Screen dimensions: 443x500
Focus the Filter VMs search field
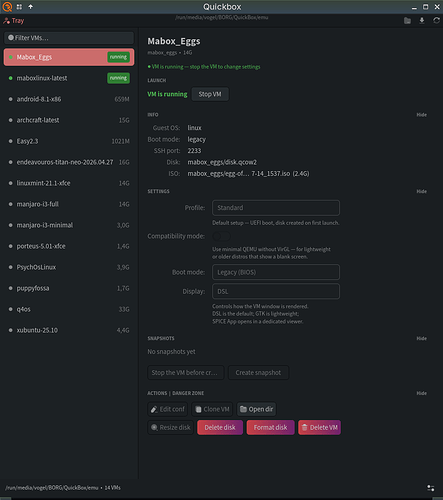click(69, 38)
